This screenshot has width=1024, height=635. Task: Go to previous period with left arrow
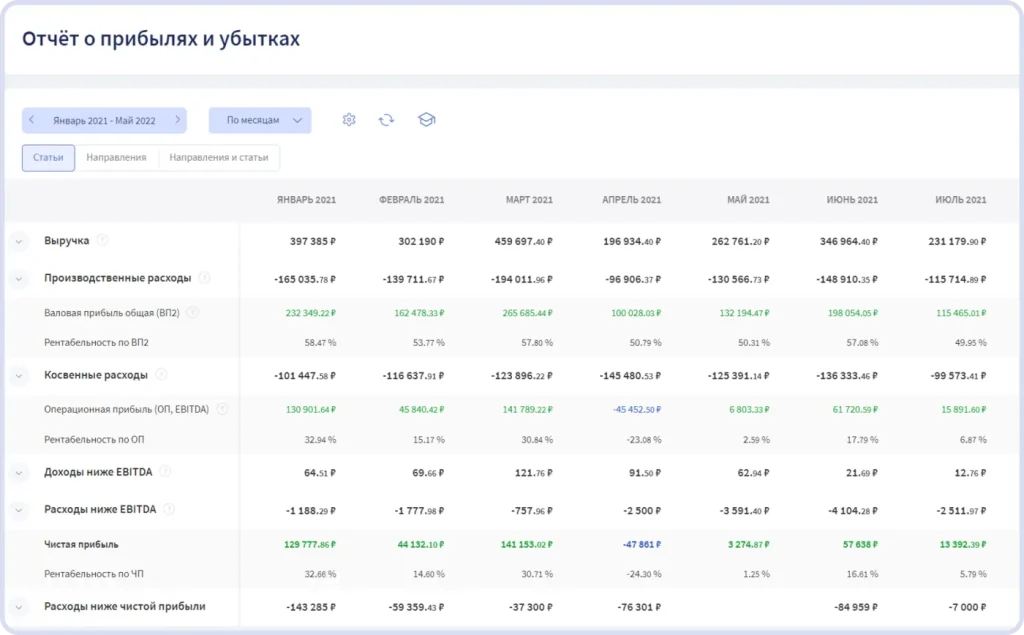[x=31, y=120]
